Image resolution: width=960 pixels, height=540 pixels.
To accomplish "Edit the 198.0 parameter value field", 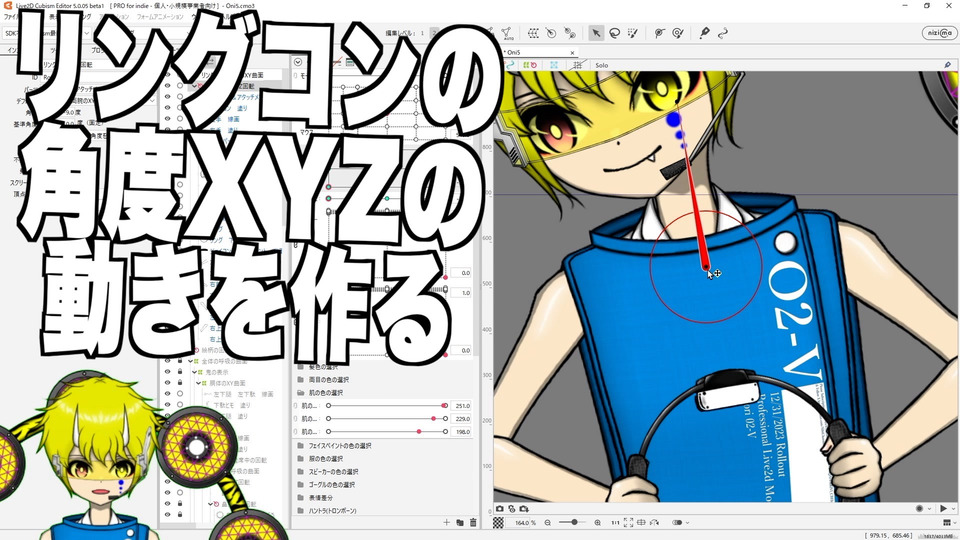I will [461, 432].
